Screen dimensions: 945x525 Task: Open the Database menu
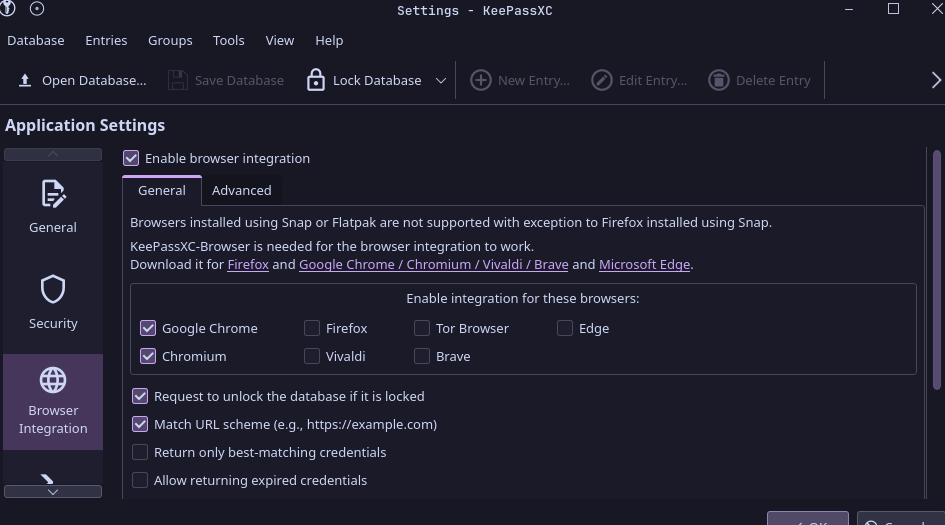[x=36, y=40]
